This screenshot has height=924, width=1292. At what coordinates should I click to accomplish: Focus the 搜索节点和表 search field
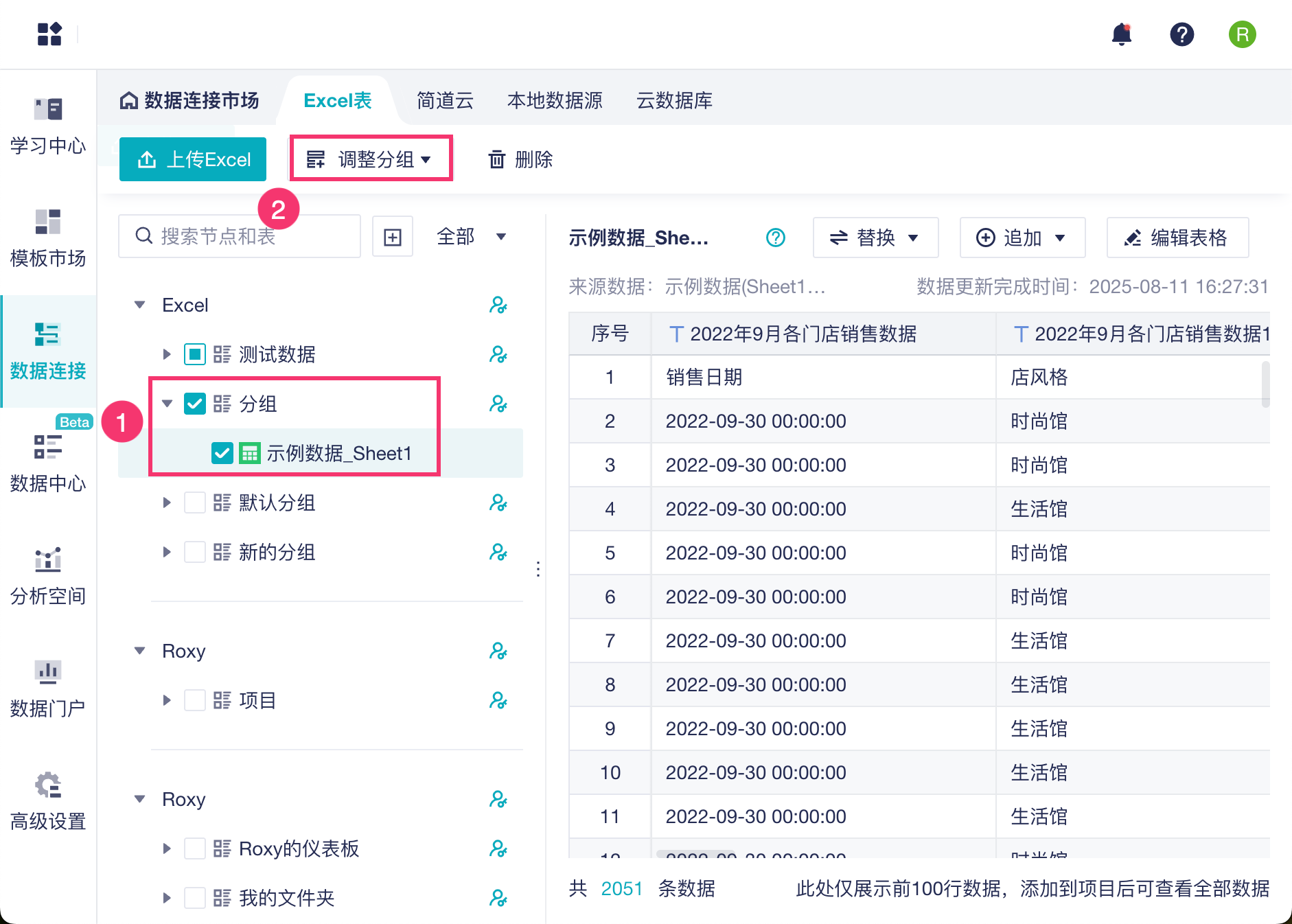pyautogui.click(x=240, y=237)
